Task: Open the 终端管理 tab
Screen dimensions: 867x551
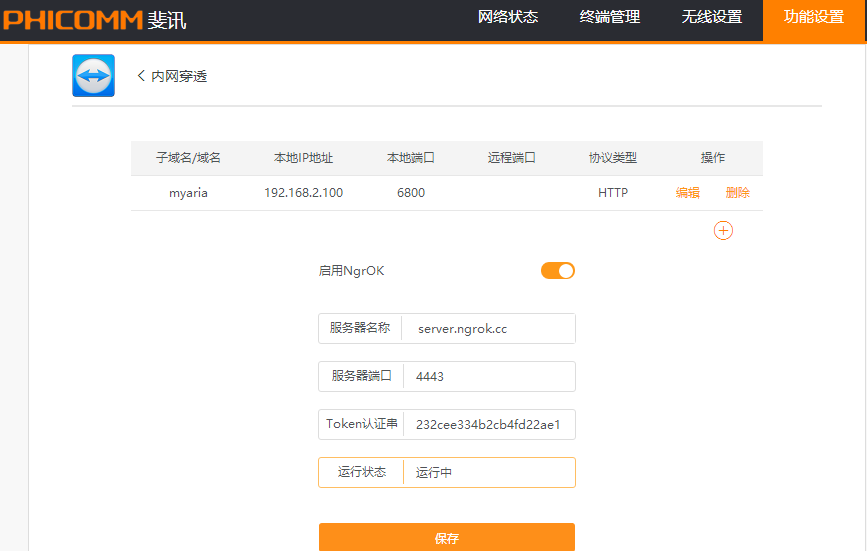Action: [x=610, y=17]
